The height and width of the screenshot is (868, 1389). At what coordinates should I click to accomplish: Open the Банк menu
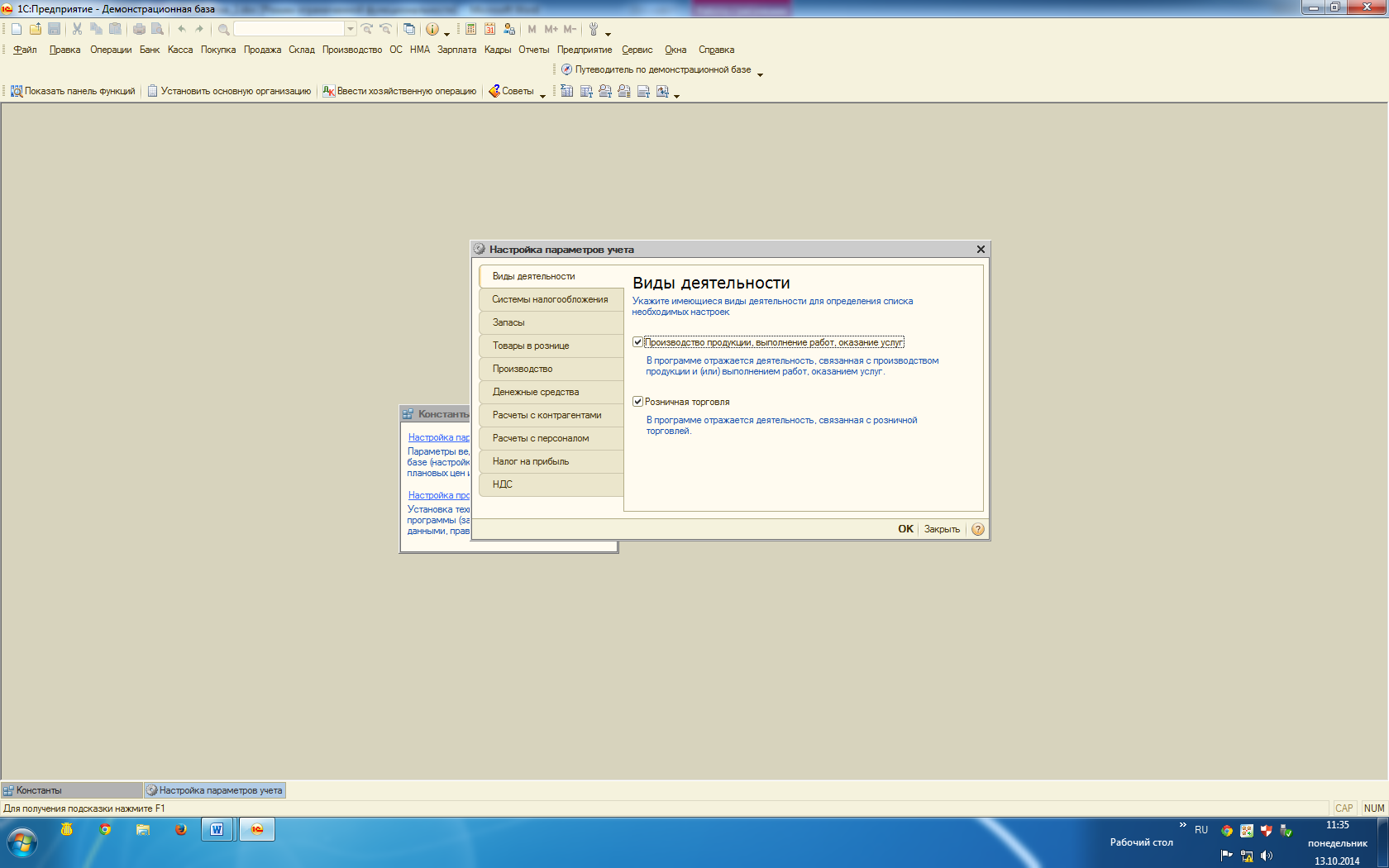click(x=150, y=50)
